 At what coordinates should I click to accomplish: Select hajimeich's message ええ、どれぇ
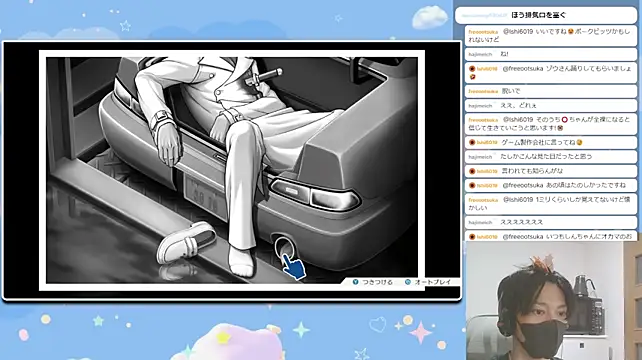(x=551, y=105)
